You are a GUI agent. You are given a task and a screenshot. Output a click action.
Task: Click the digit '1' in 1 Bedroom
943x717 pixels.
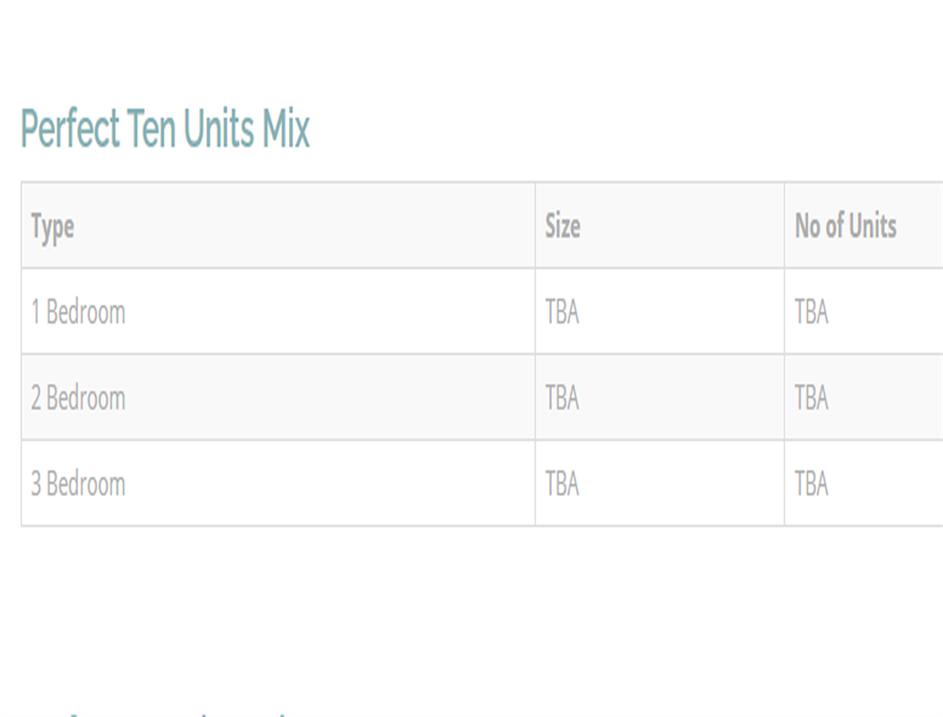tap(35, 312)
